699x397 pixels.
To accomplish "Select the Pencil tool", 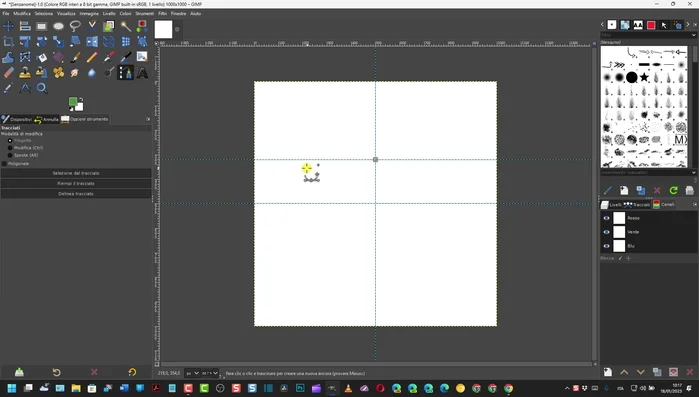I will click(x=92, y=57).
